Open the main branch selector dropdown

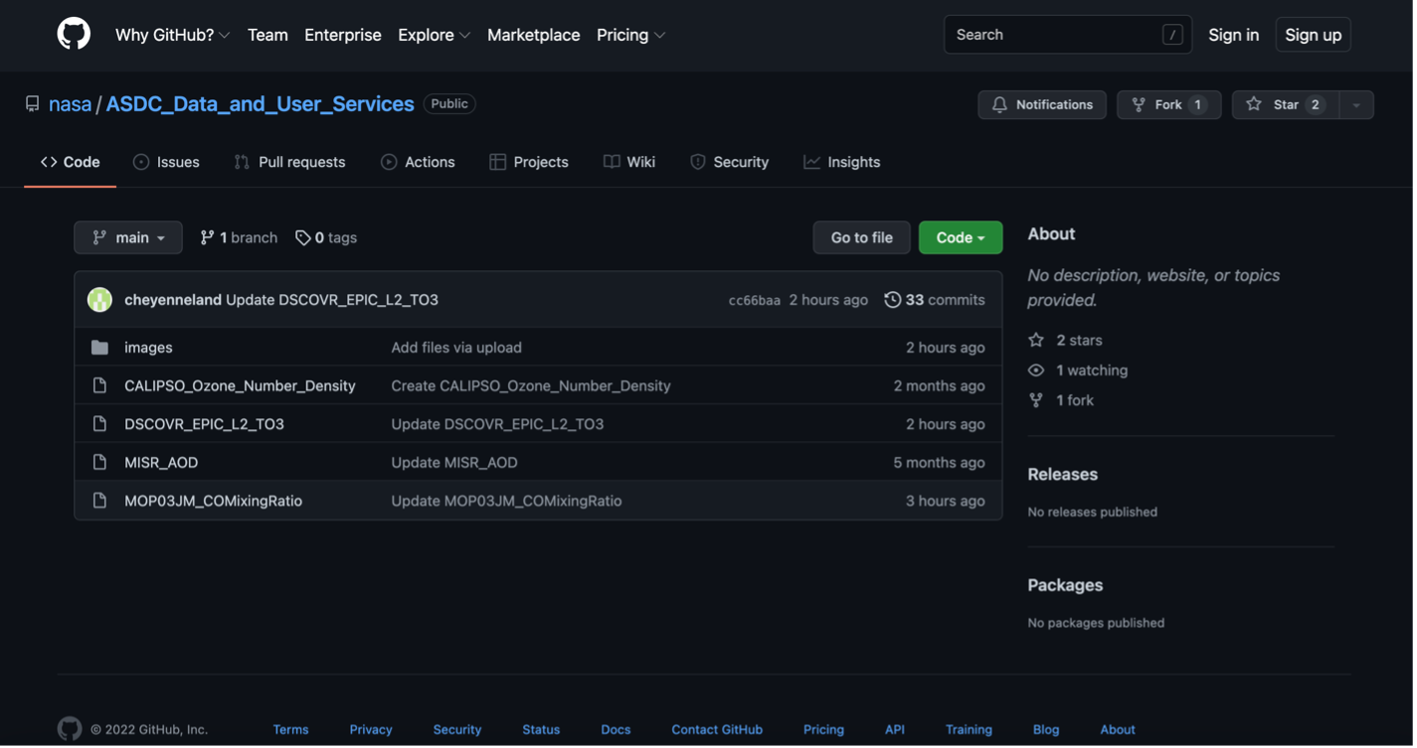coord(128,237)
